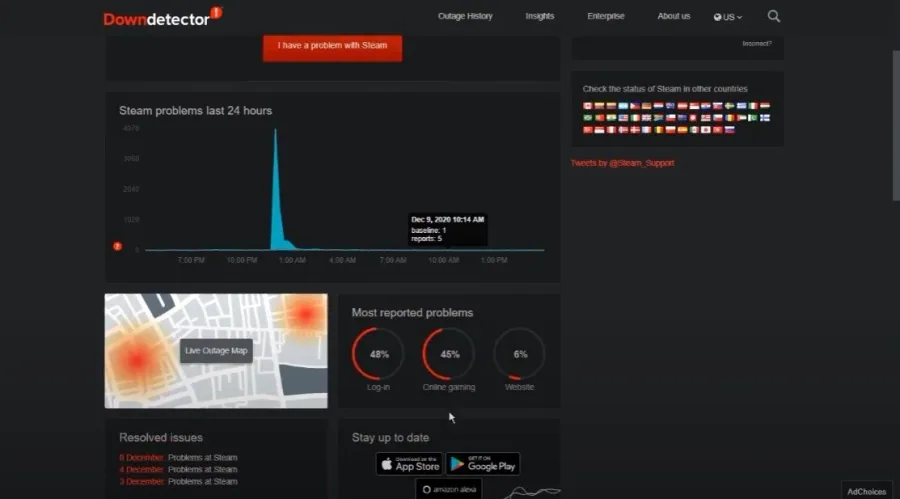This screenshot has width=900, height=499.
Task: Select the Mexico flag
Action: coord(695,130)
